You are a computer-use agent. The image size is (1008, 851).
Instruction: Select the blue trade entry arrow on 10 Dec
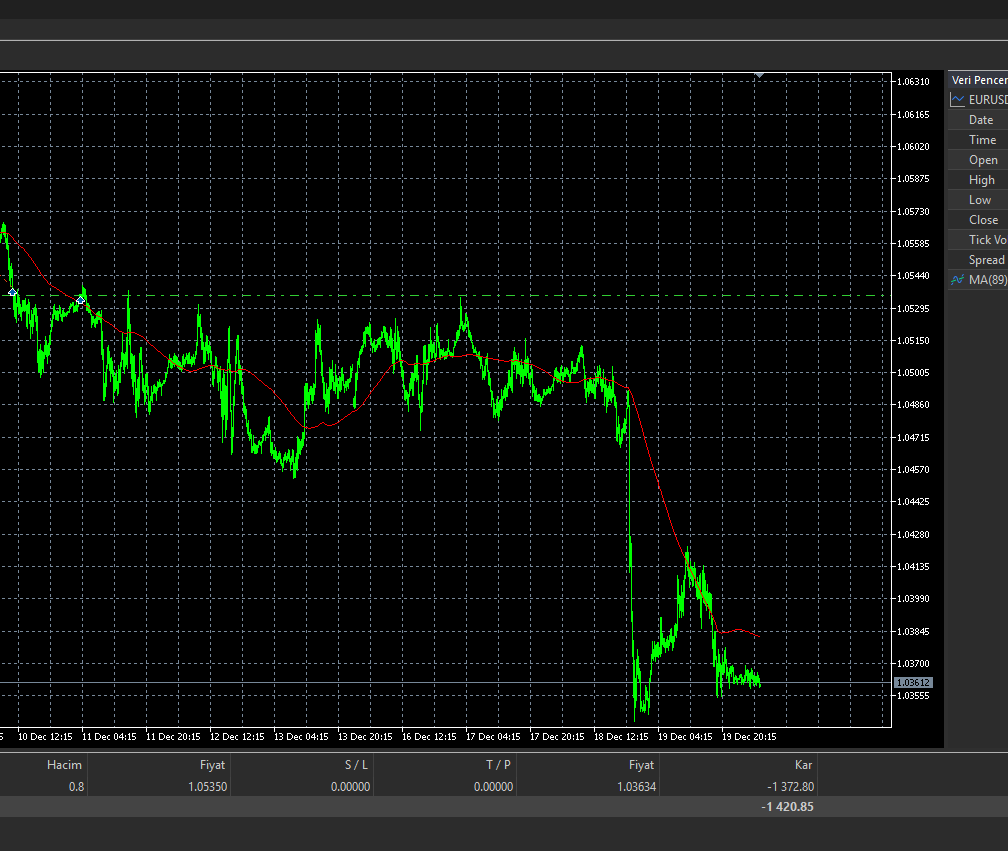(x=12, y=292)
